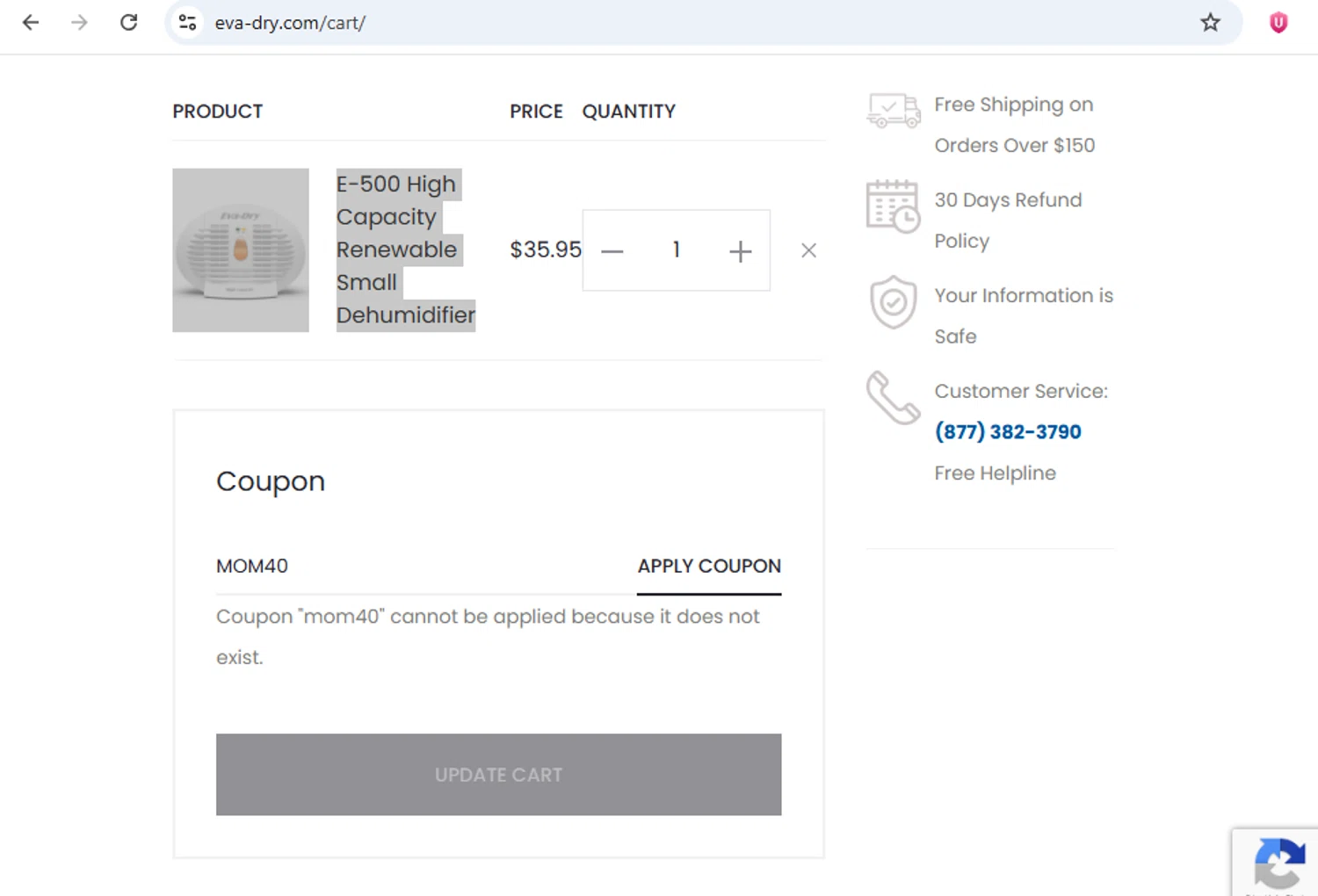Open the E-500 dehumidifier product thumbnail

(241, 250)
